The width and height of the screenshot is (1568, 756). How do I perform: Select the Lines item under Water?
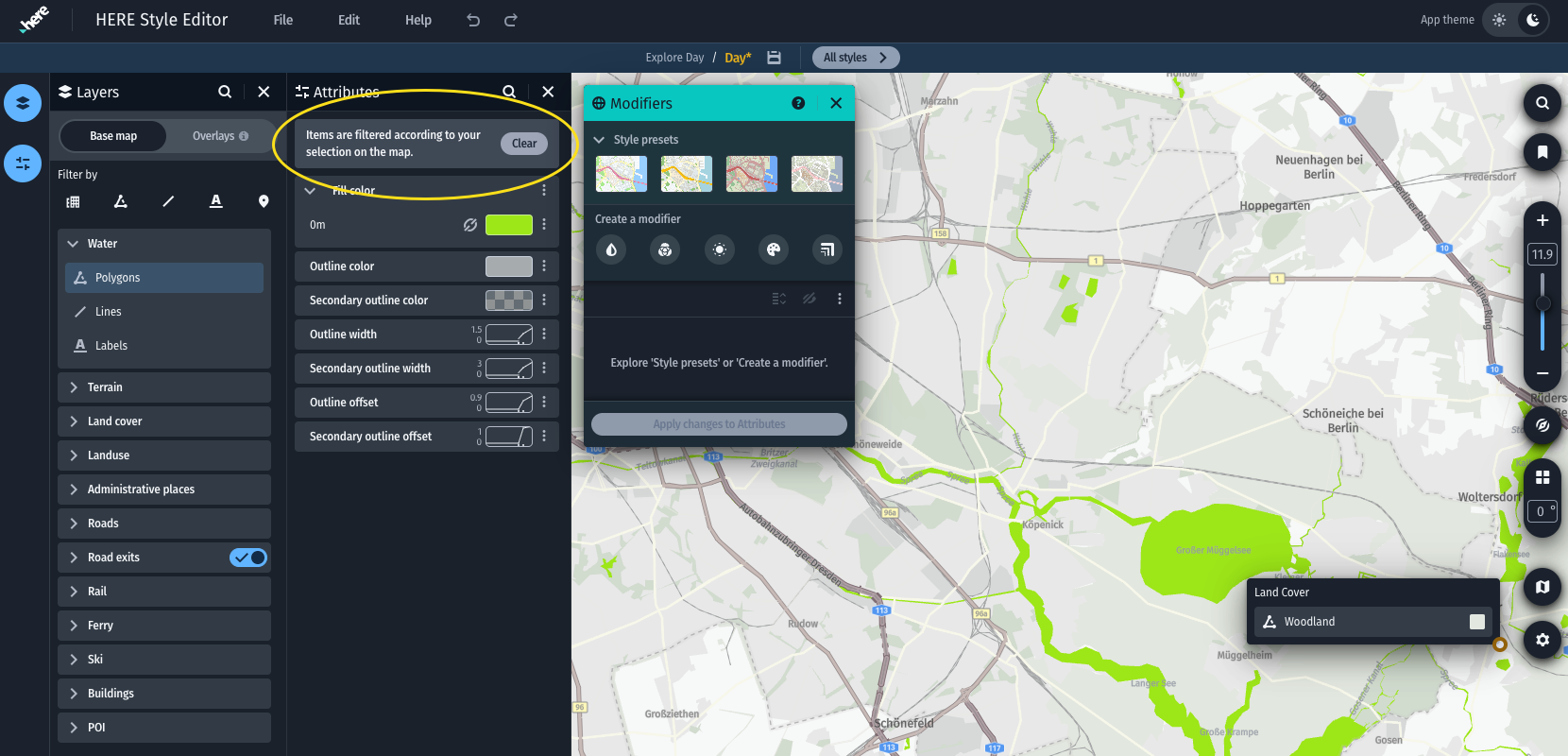[x=164, y=312]
